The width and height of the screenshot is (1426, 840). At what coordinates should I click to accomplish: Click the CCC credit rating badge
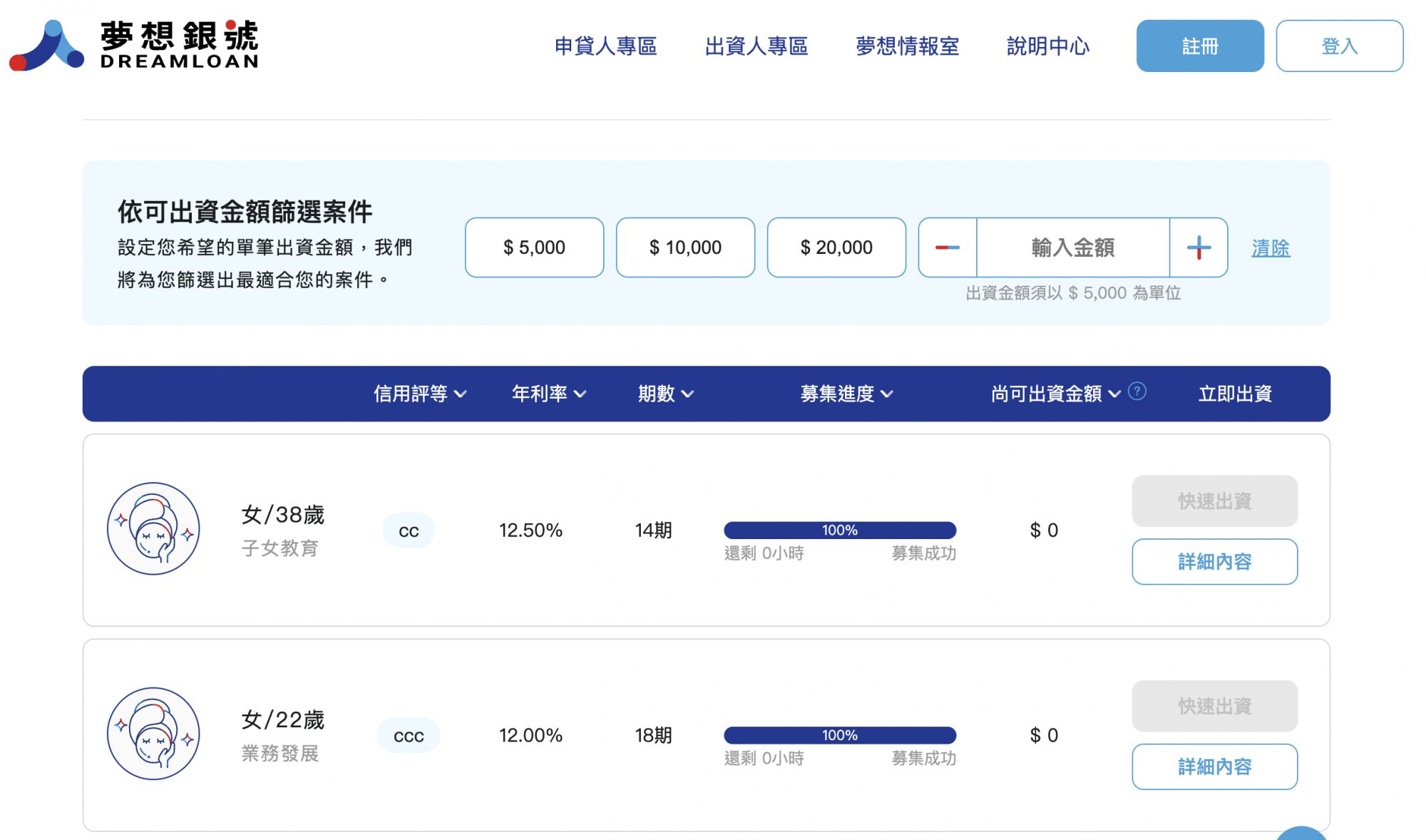[409, 735]
